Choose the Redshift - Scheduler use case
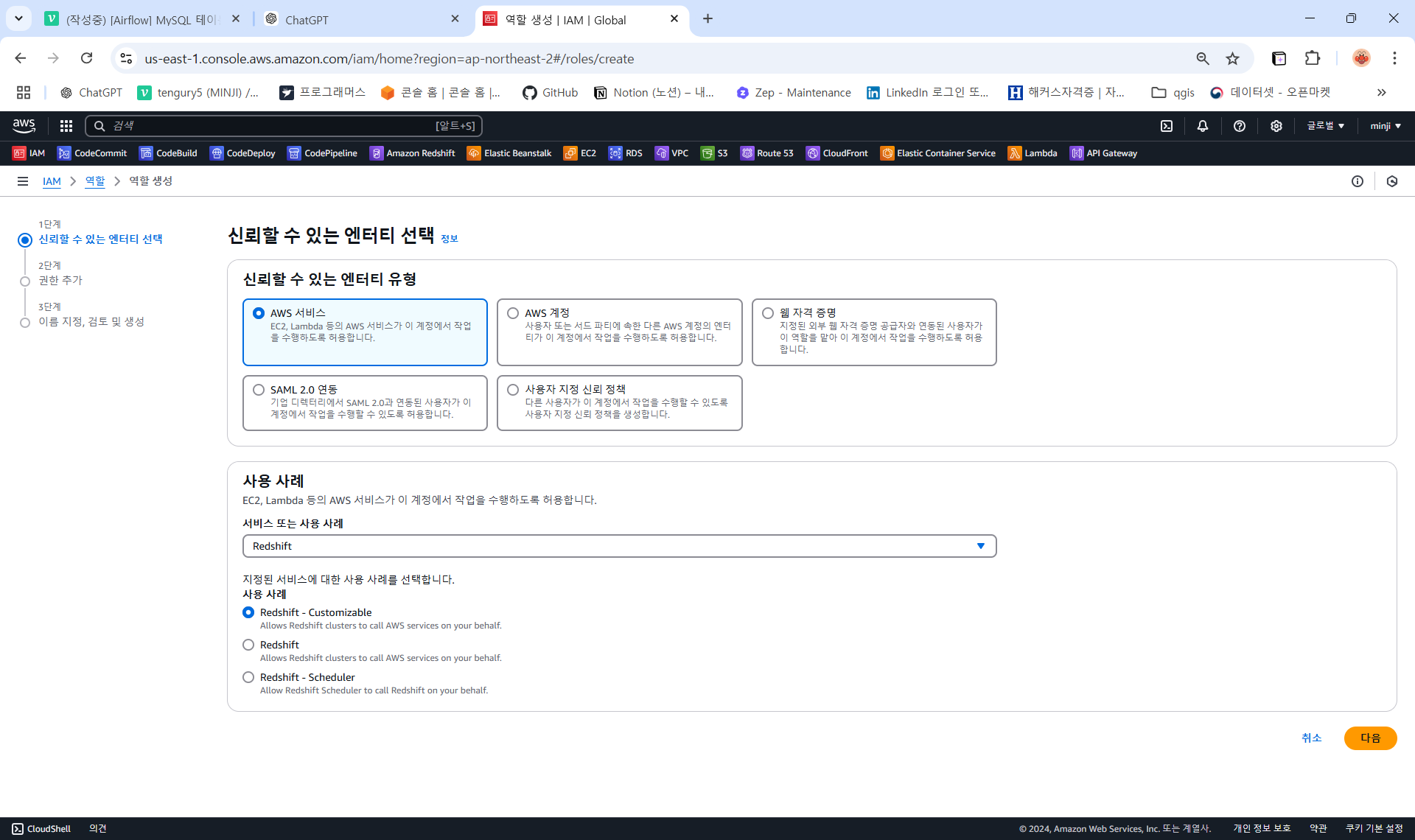Viewport: 1415px width, 840px height. (248, 677)
